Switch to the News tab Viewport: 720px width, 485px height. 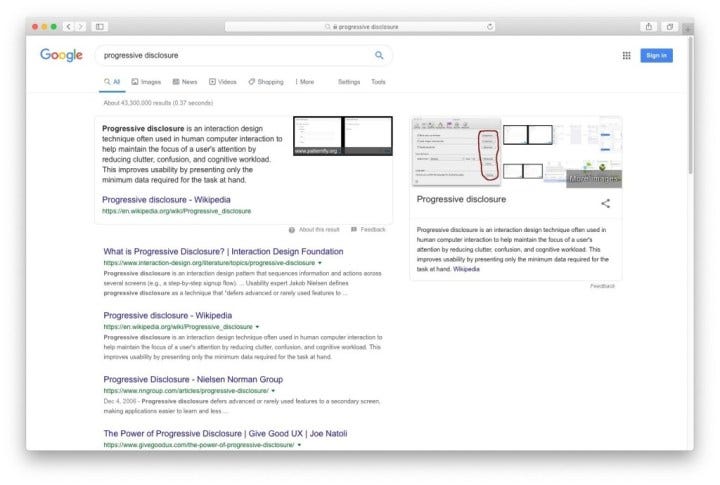(185, 82)
